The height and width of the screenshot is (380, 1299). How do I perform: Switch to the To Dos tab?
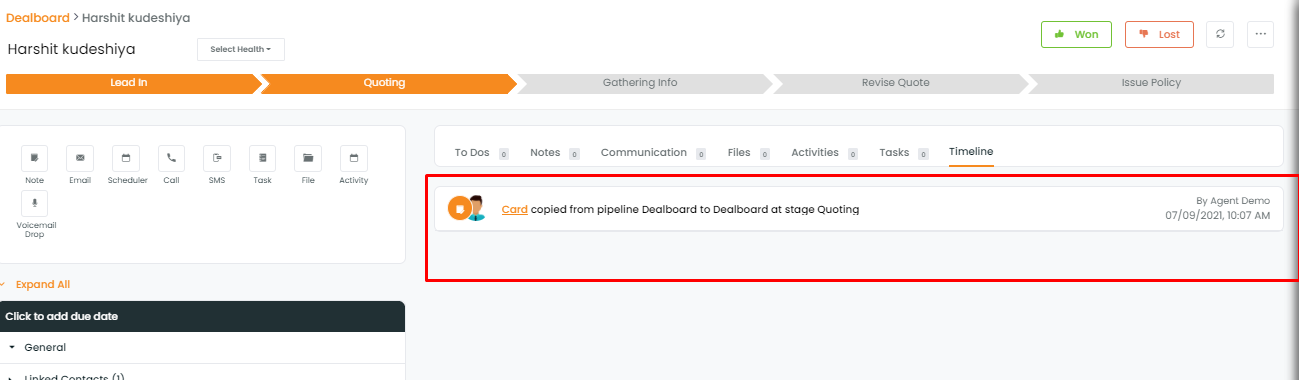(481, 153)
